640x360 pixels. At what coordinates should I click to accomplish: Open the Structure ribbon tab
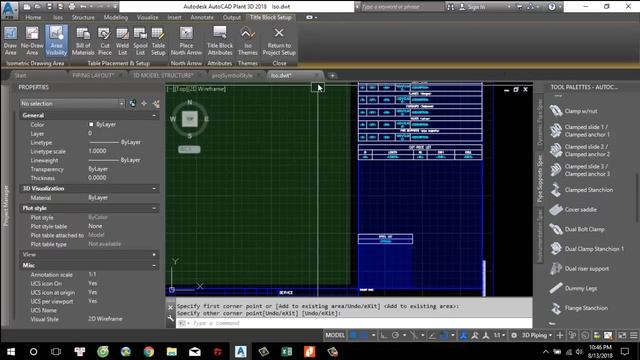pyautogui.click(x=83, y=18)
